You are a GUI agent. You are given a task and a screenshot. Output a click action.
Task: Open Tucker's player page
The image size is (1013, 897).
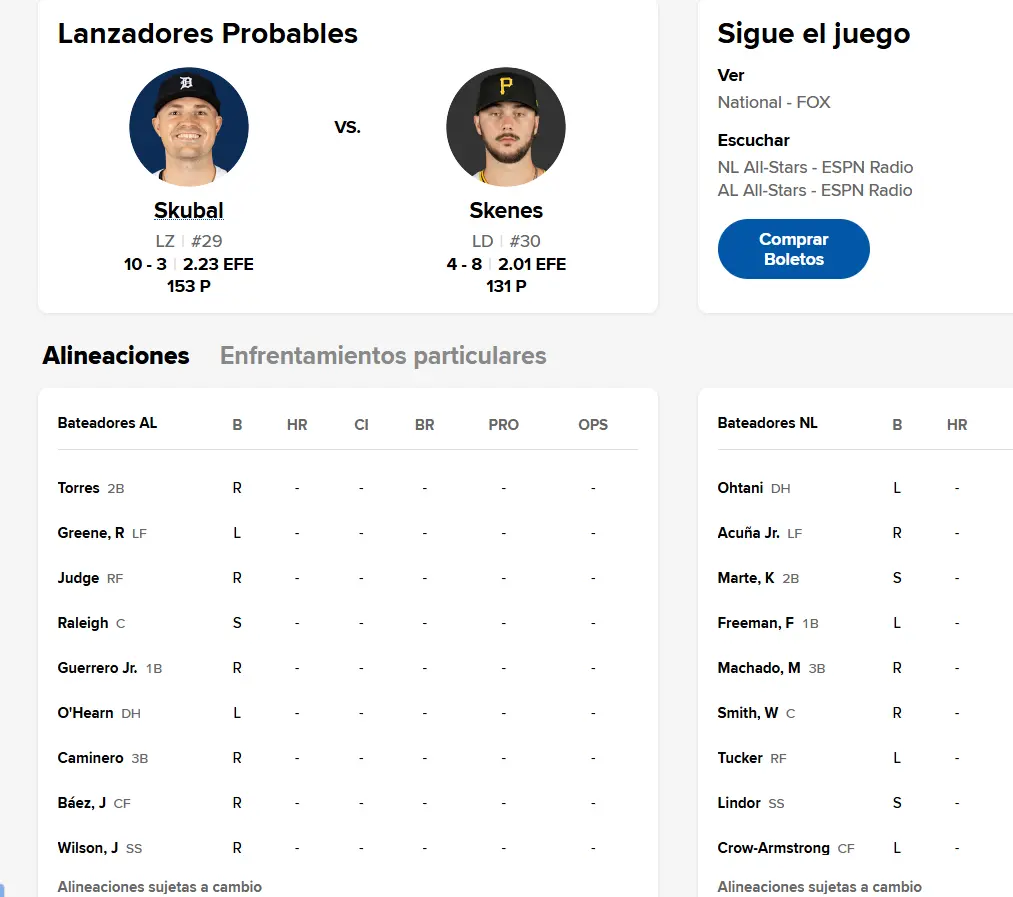(x=740, y=757)
